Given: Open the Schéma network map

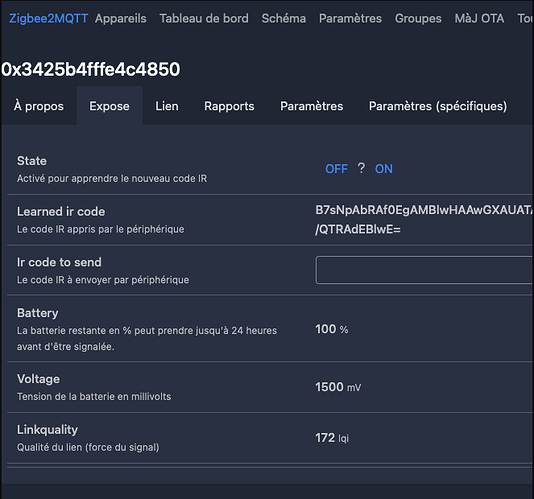Looking at the screenshot, I should tap(284, 18).
